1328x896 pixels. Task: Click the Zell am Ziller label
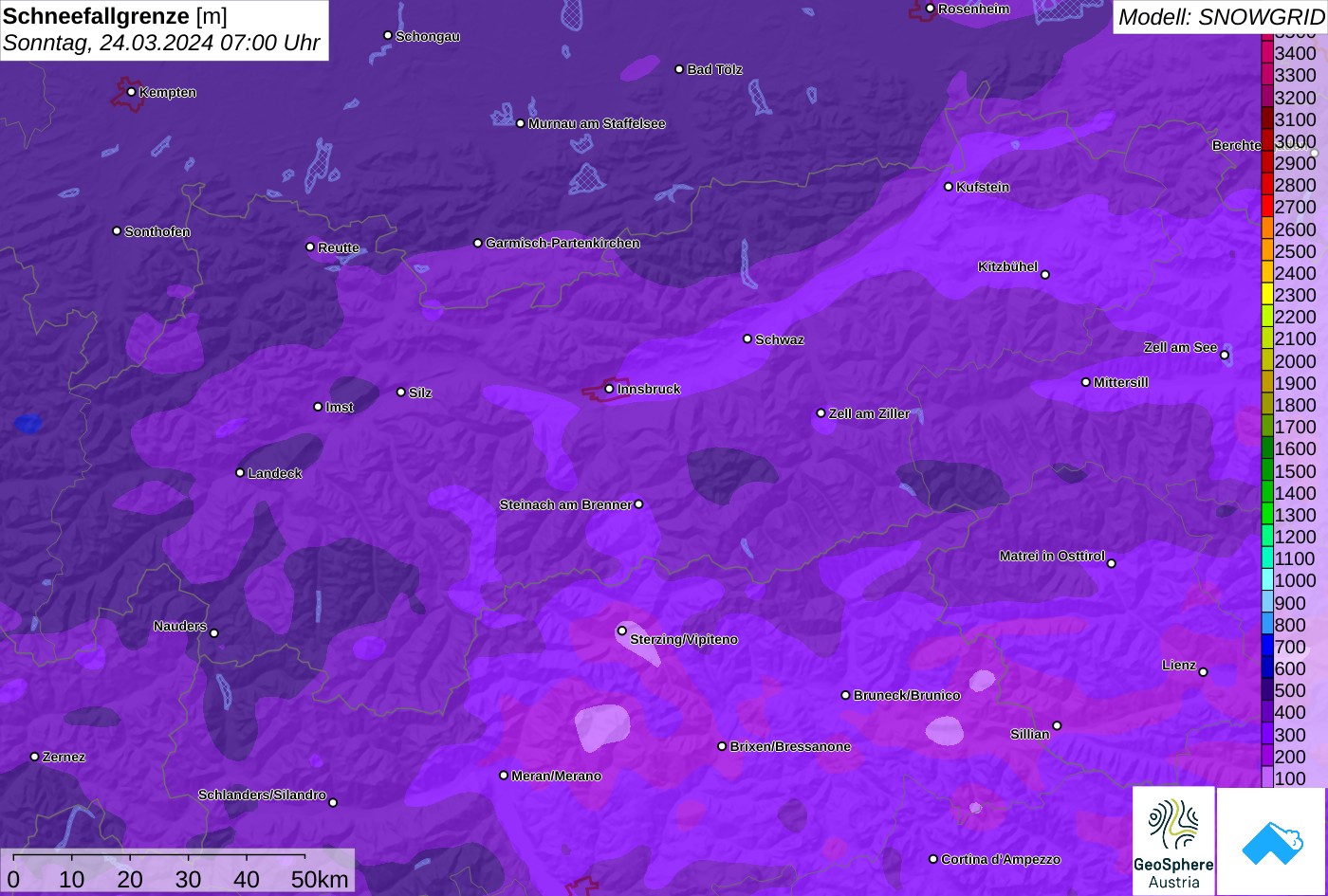pos(870,414)
